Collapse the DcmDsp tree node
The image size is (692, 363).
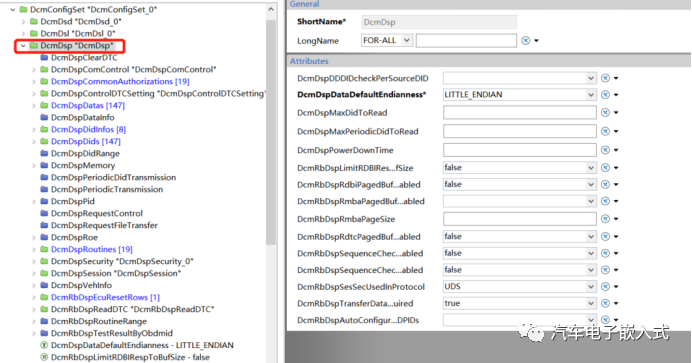pyautogui.click(x=23, y=45)
